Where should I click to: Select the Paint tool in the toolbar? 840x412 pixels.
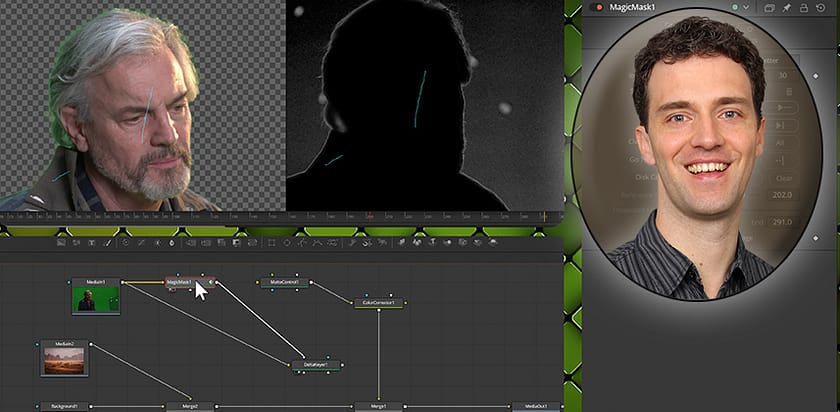coord(108,243)
